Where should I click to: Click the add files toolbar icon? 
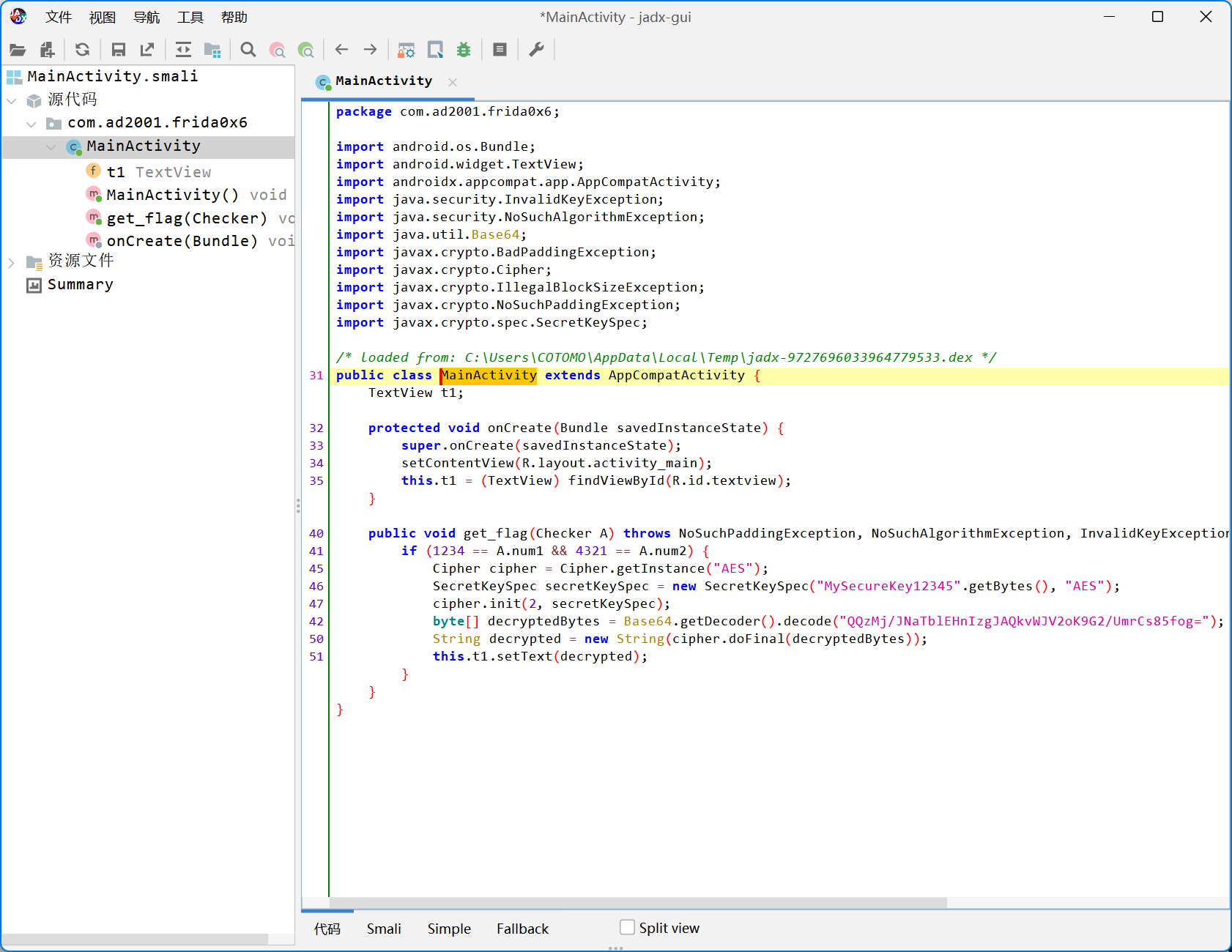[x=48, y=50]
